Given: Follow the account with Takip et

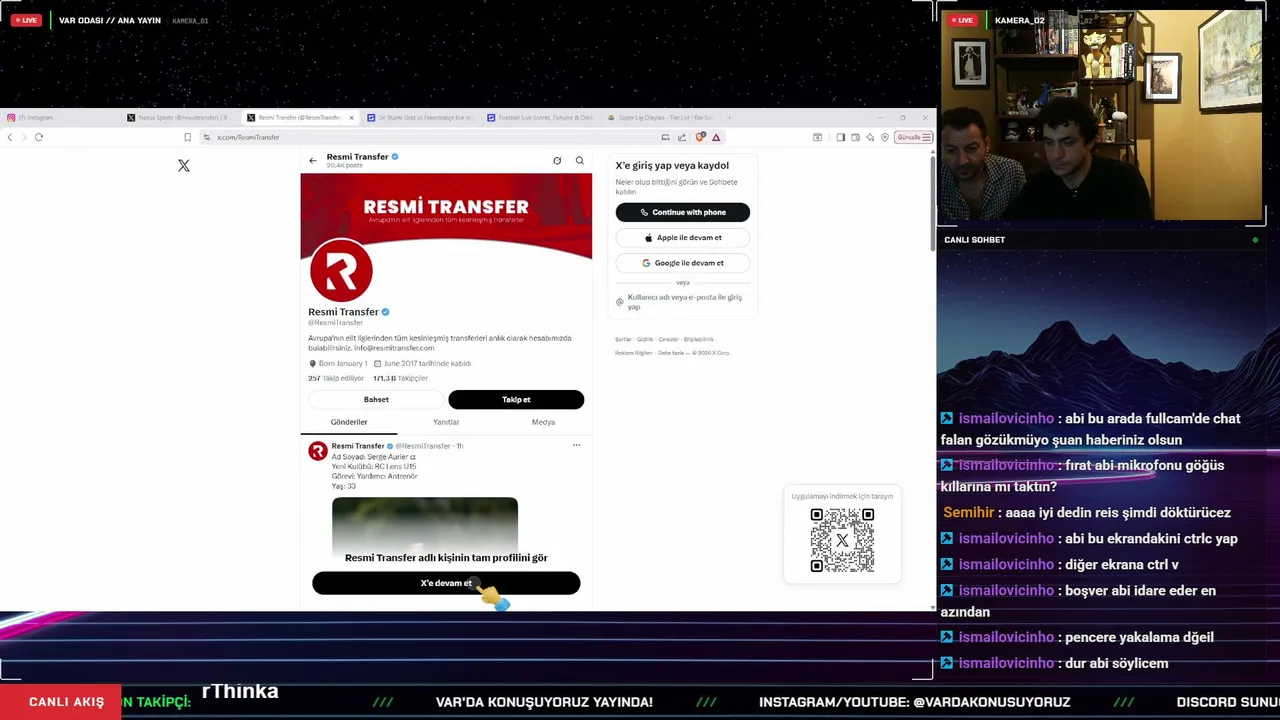Looking at the screenshot, I should (516, 400).
